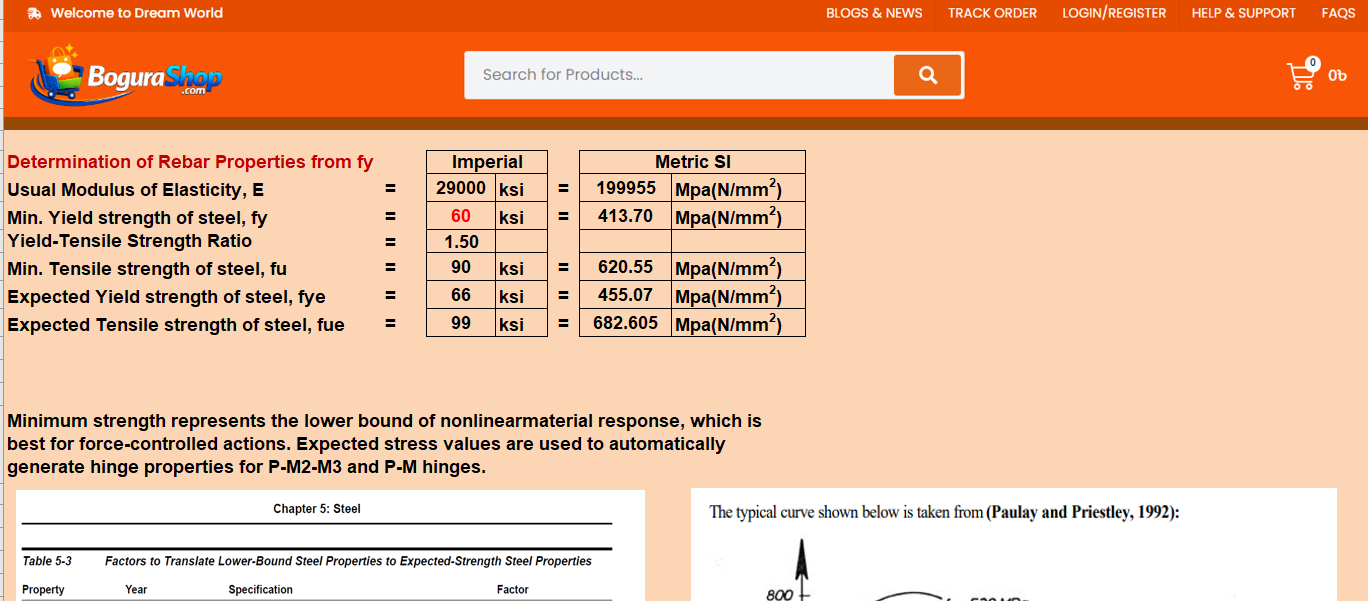This screenshot has height=601, width=1368.
Task: Open BLOGS & NEWS link
Action: (874, 13)
